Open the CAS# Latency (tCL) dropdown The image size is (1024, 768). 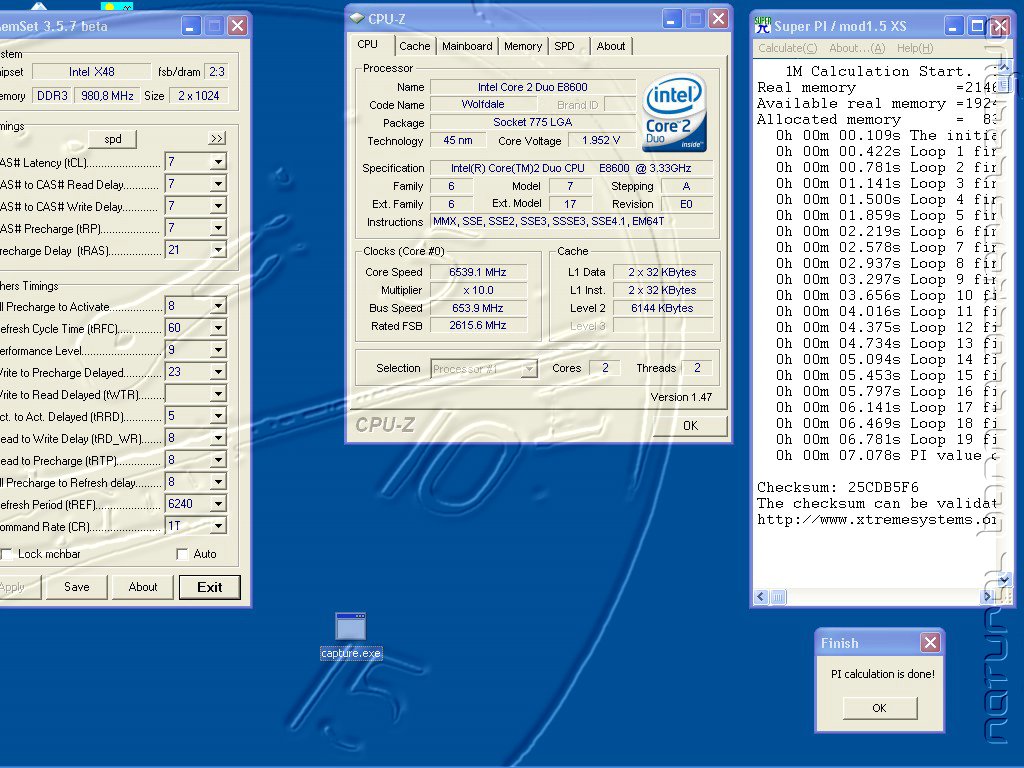pos(218,162)
